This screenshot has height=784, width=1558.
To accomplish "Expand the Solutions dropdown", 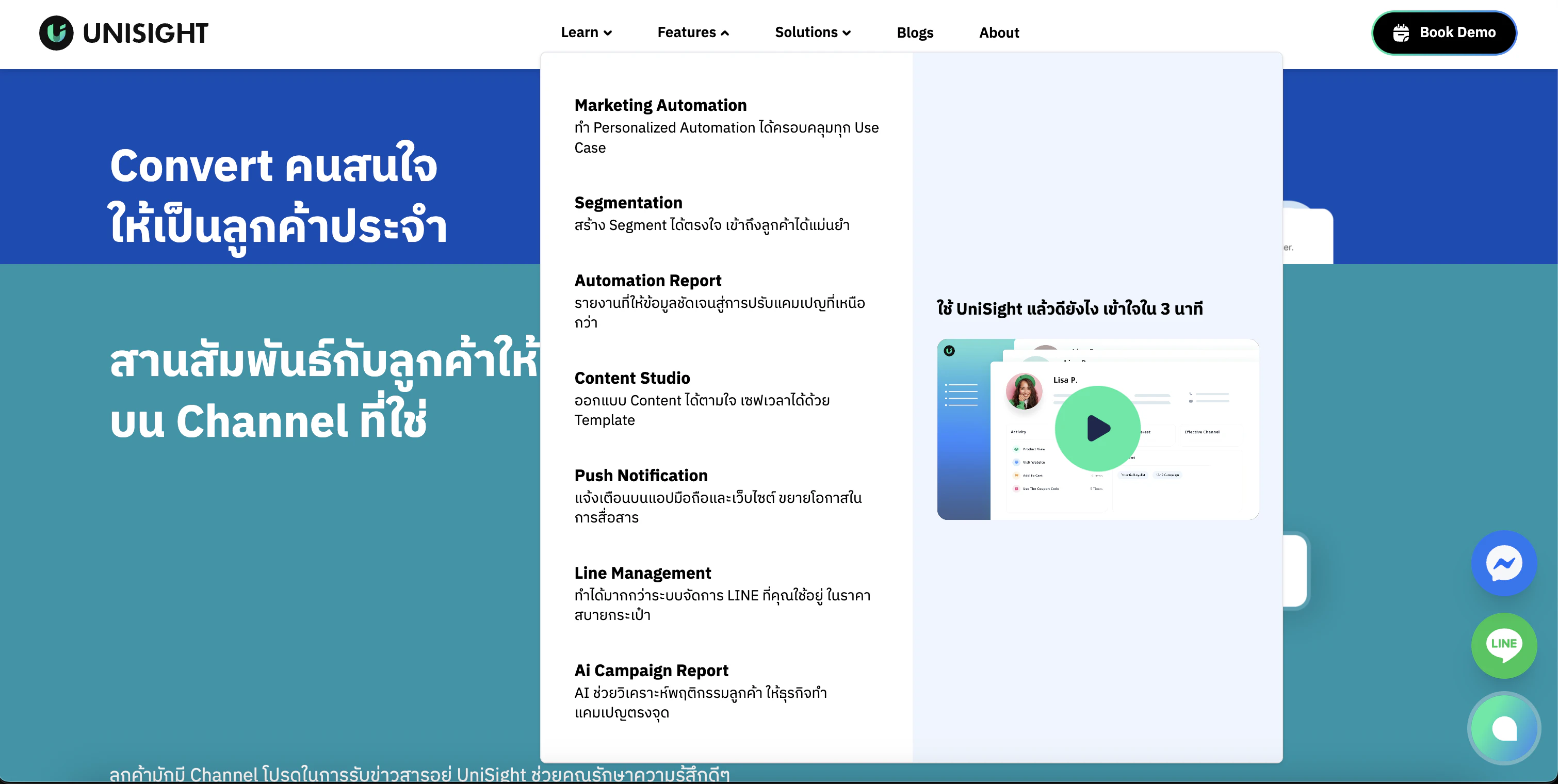I will 813,32.
